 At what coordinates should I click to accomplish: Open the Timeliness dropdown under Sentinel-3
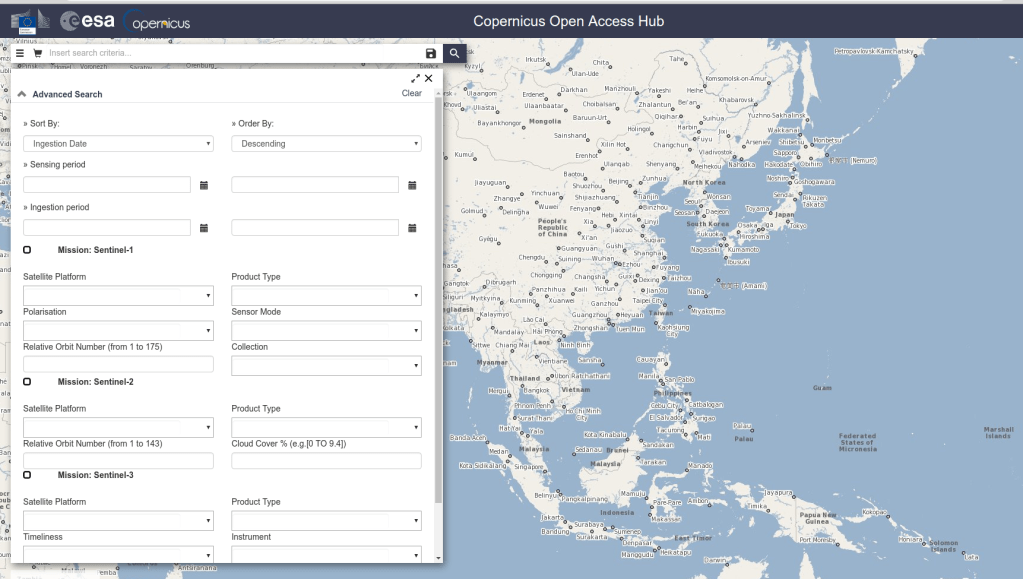coord(117,555)
